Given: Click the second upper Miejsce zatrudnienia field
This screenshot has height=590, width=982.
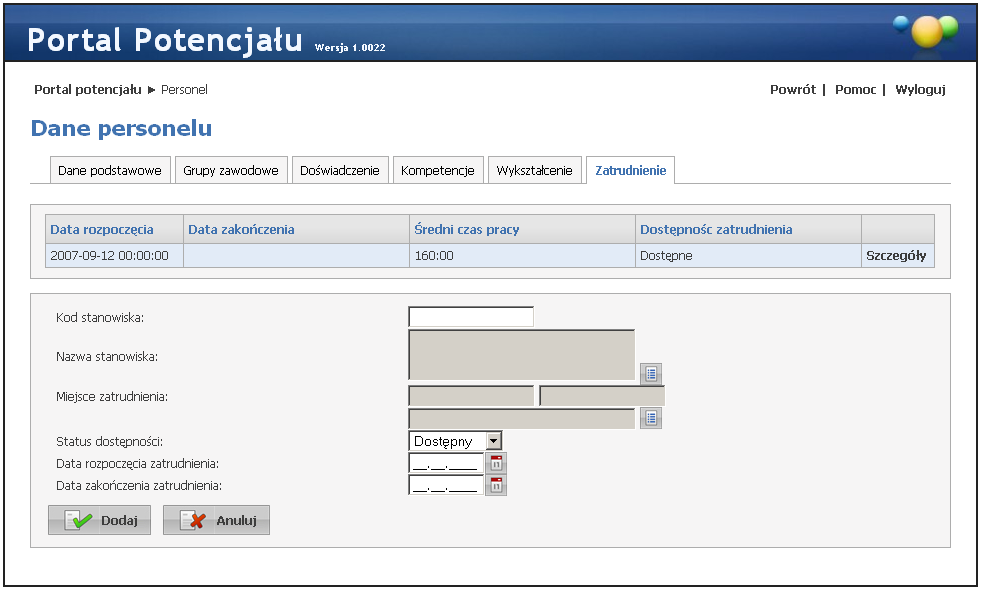Looking at the screenshot, I should coord(602,396).
